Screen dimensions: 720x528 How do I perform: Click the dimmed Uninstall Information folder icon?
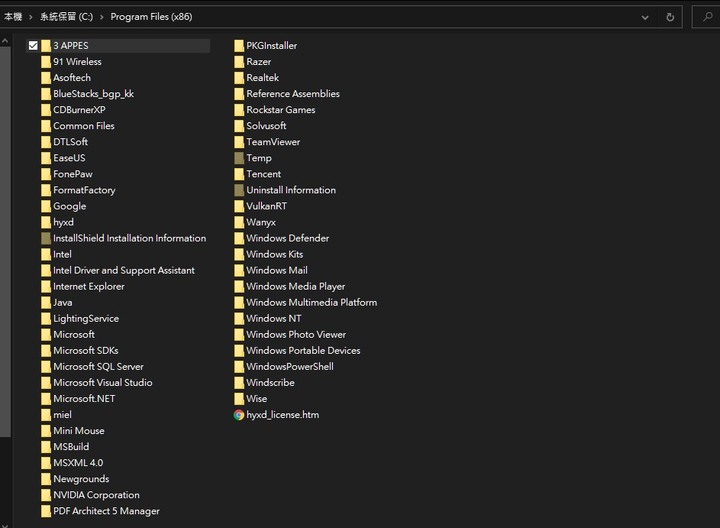[x=239, y=190]
